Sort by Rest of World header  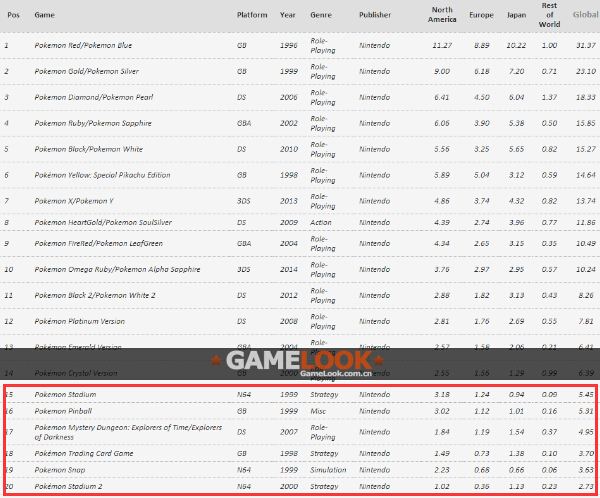(x=549, y=15)
